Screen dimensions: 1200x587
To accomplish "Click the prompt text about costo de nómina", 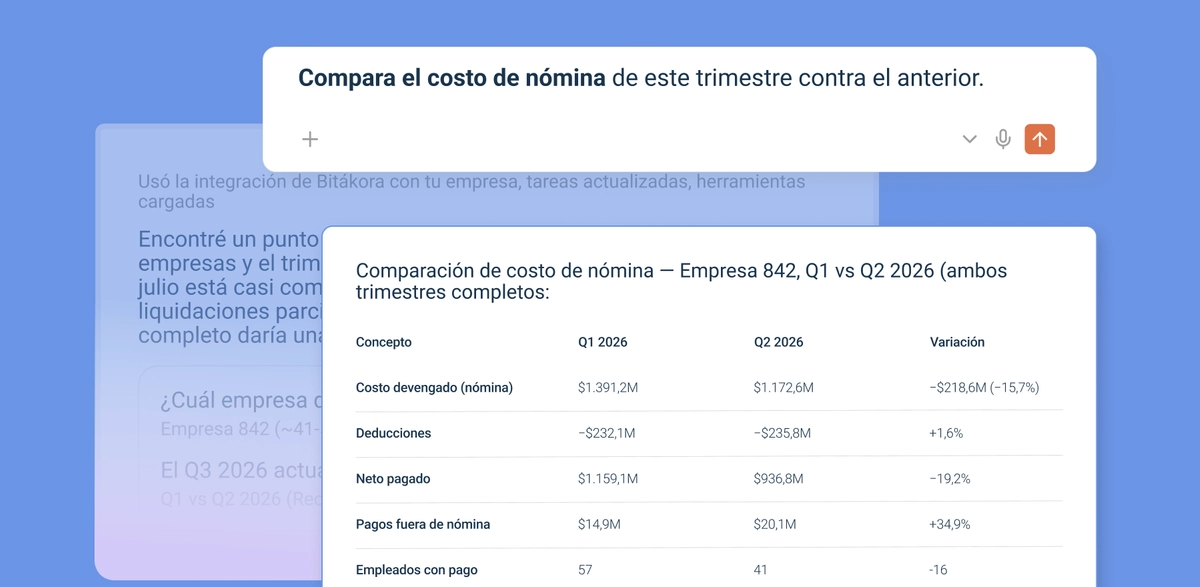I will pyautogui.click(x=641, y=78).
